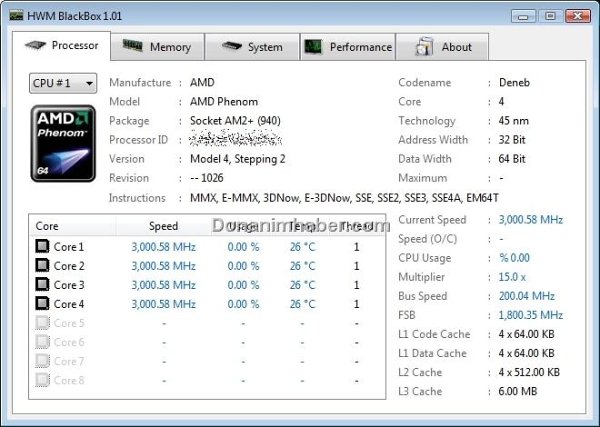Viewport: 600px width, 427px height.
Task: Close the HWM BlackBox window
Action: point(578,16)
